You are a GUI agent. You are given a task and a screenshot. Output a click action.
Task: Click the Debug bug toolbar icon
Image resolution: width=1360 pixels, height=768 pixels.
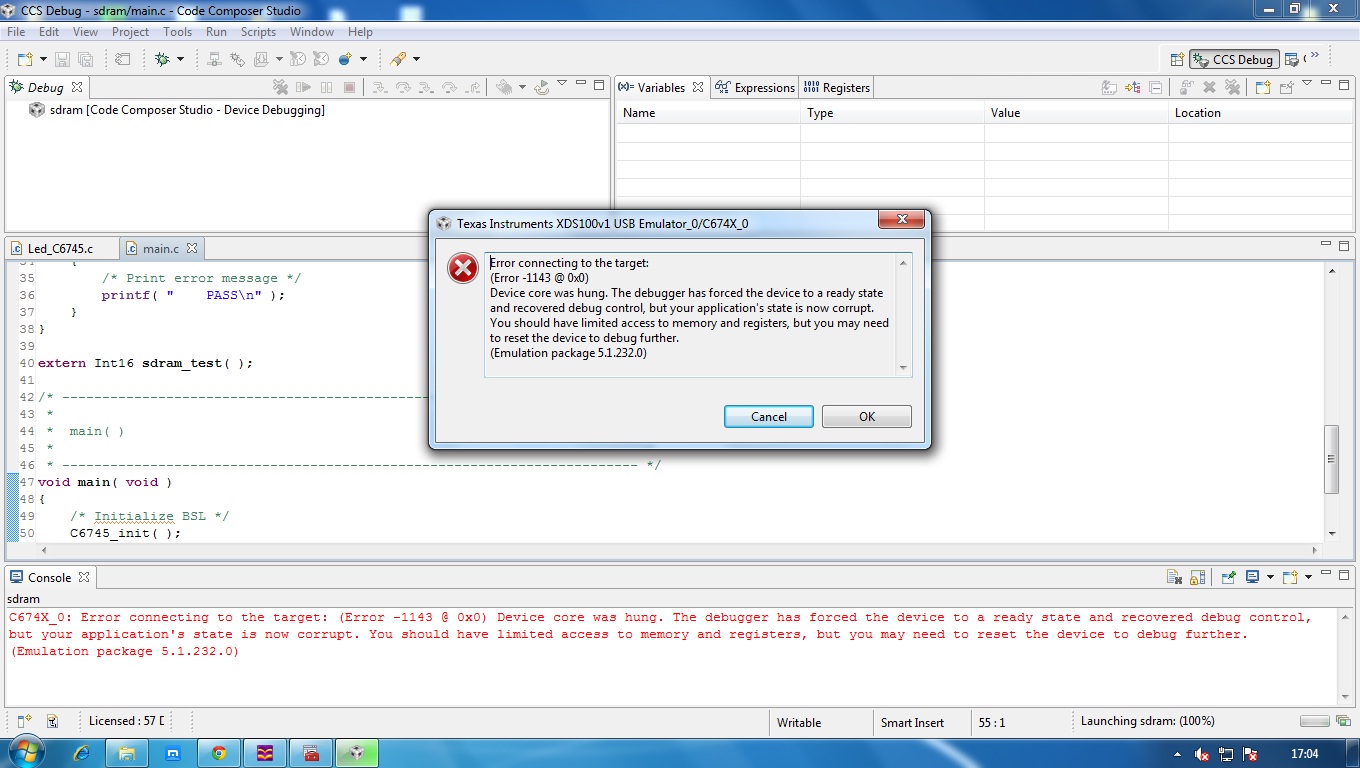point(162,59)
